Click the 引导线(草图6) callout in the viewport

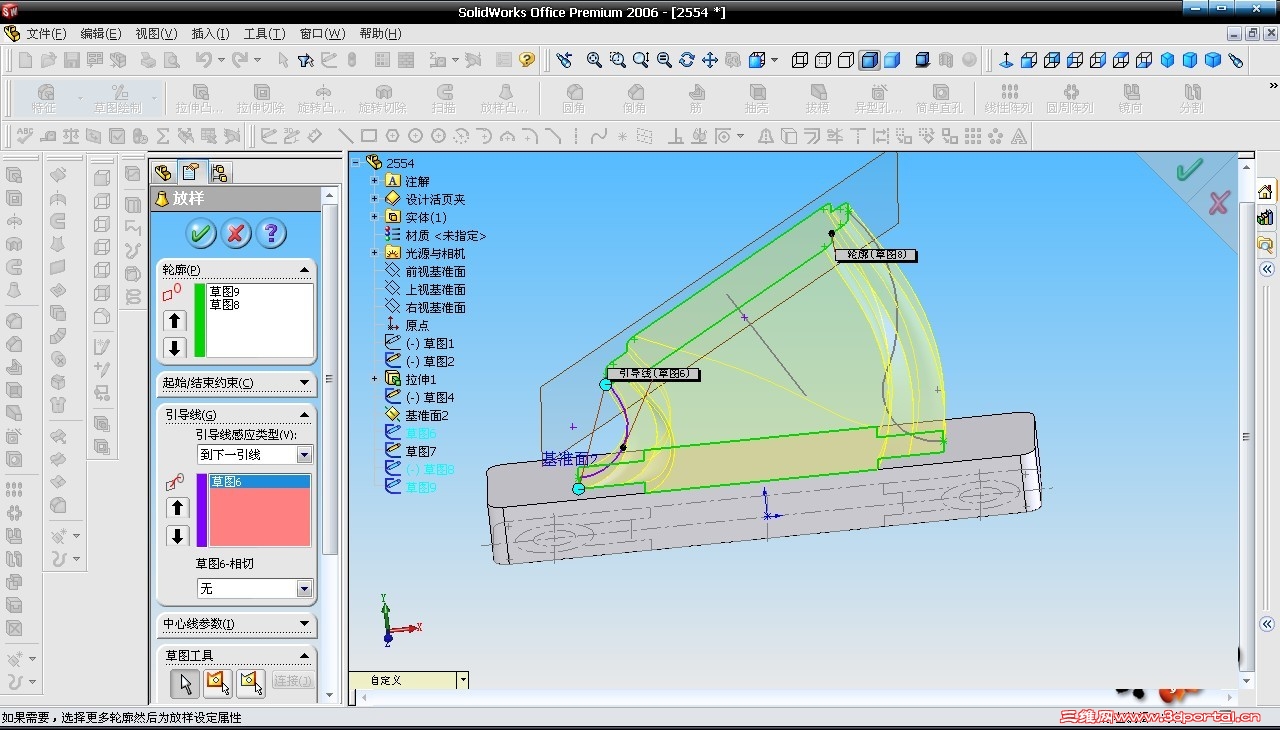point(653,374)
